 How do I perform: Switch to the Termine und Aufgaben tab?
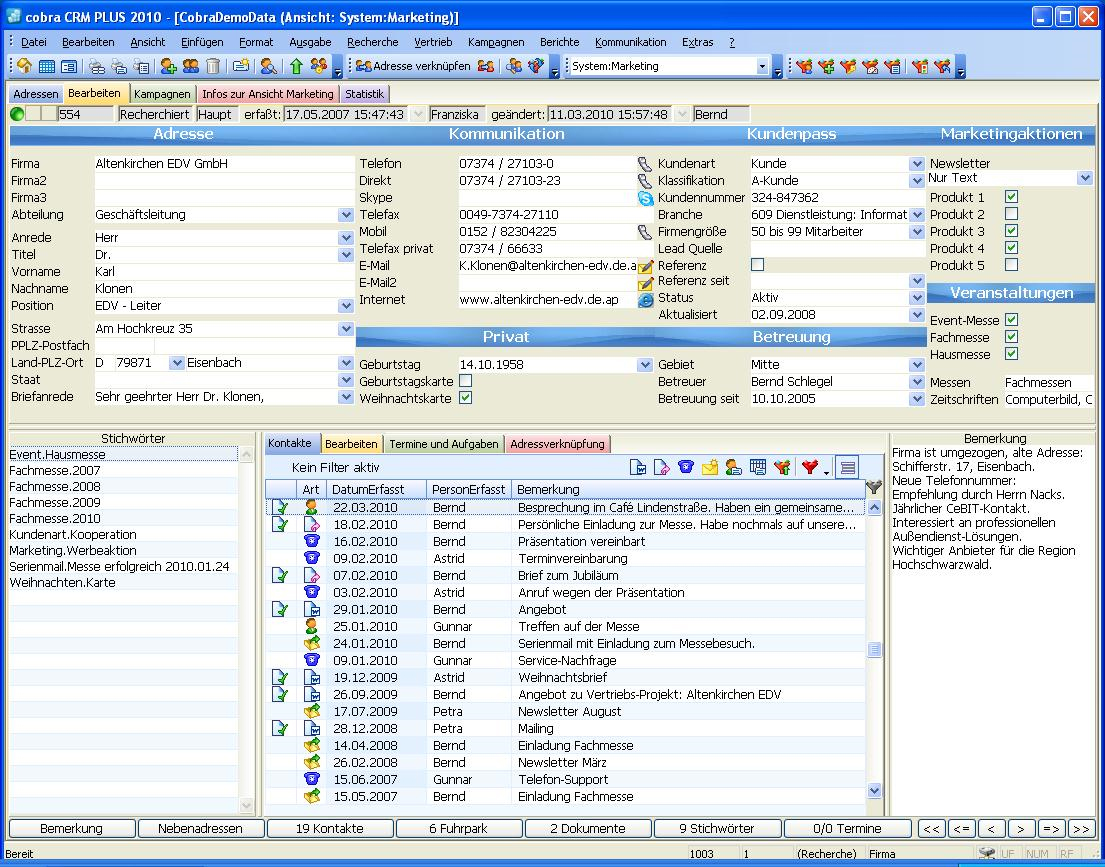point(444,444)
